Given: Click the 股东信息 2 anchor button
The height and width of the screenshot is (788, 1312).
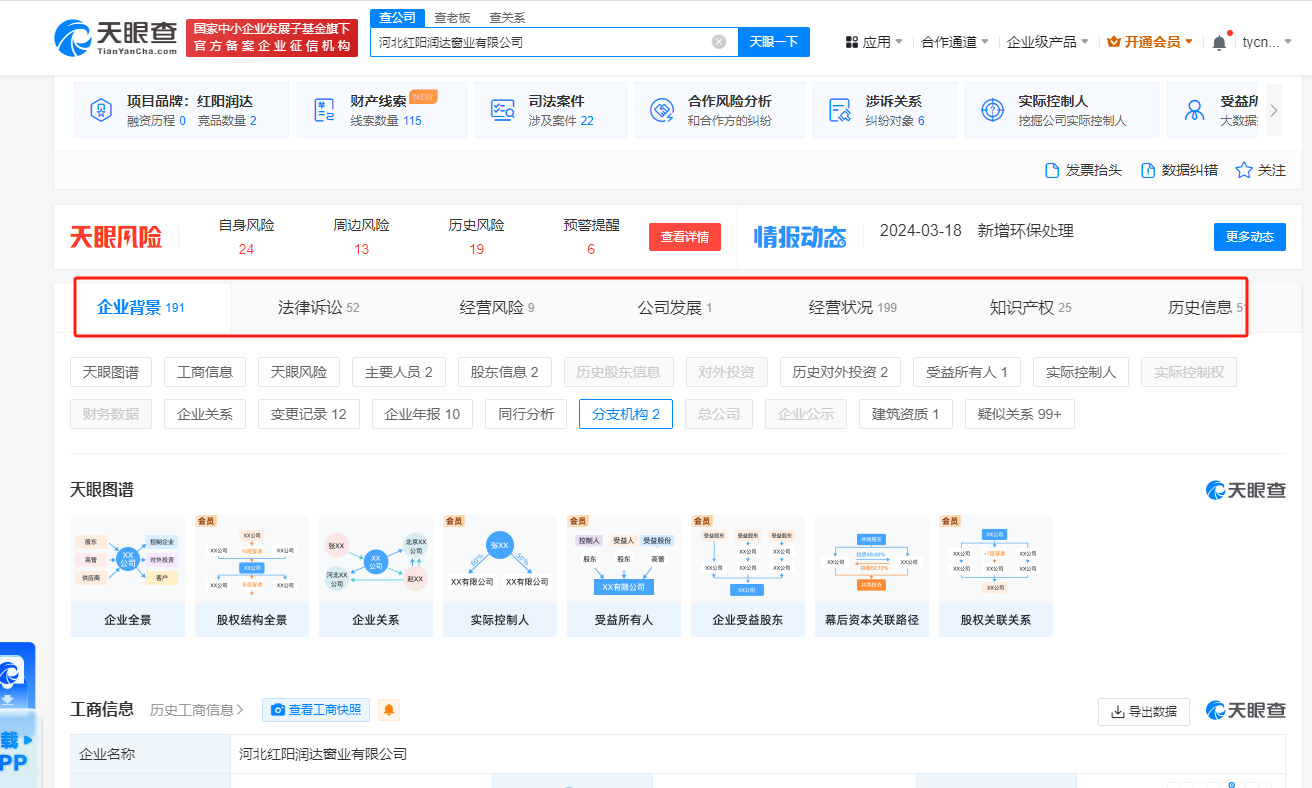Looking at the screenshot, I should (x=505, y=372).
